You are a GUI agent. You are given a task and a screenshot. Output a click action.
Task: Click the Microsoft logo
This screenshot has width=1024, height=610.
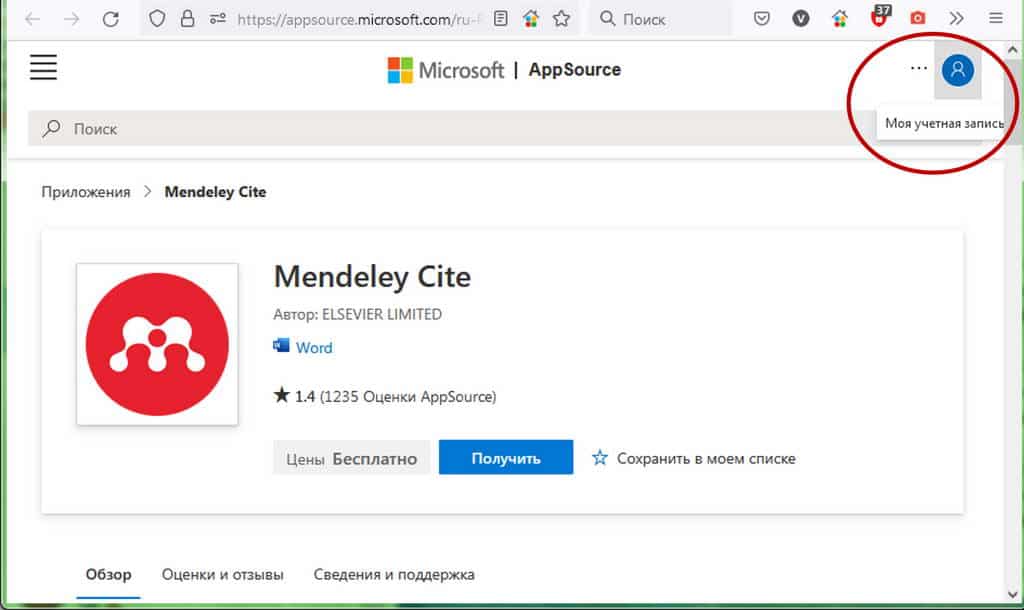tap(445, 70)
